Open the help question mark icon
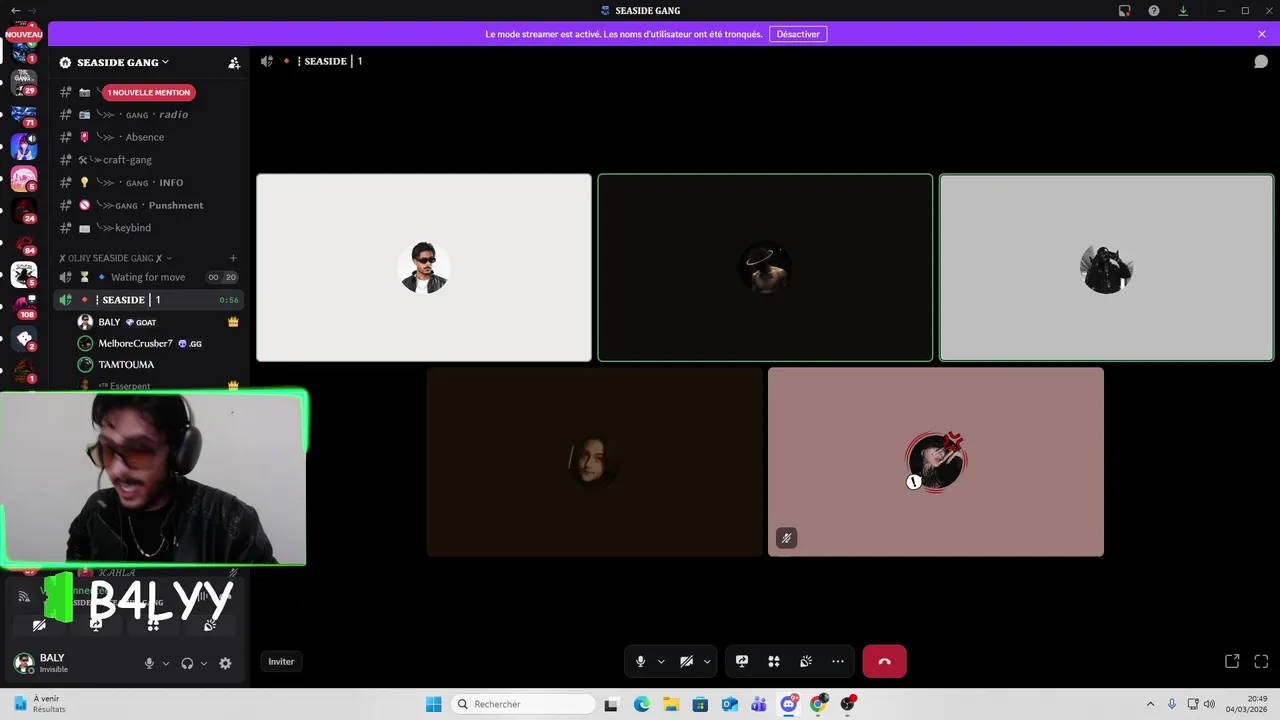 1154,10
